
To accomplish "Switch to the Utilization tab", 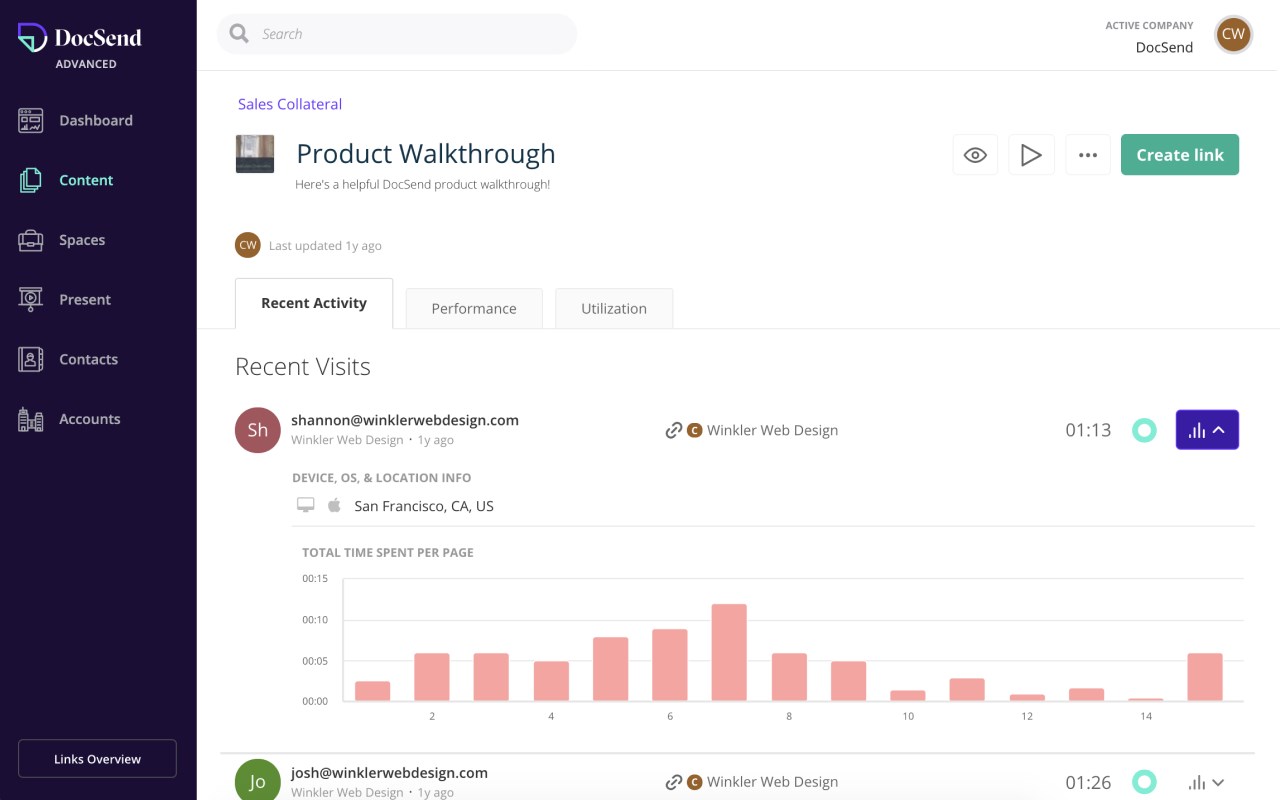I will [x=614, y=308].
